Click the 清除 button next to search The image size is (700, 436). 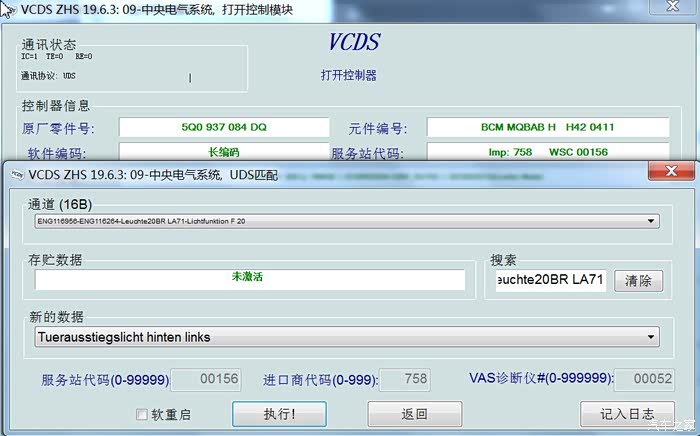coord(638,281)
